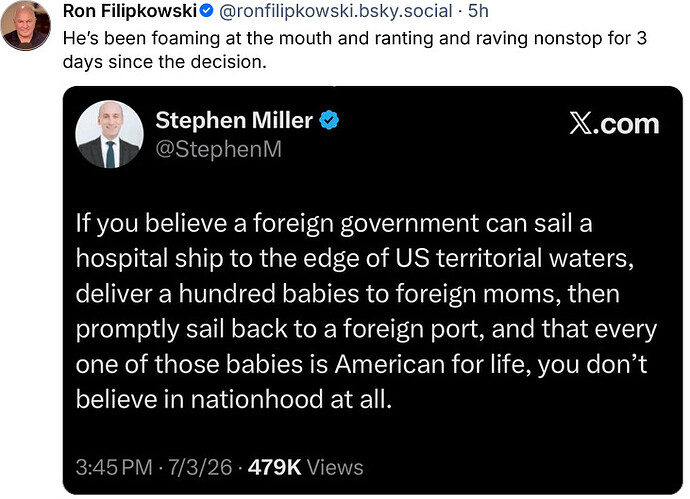Screen dimensions: 690x499
Task: Click Stephen Miller's verified checkmark badge
Action: [329, 120]
